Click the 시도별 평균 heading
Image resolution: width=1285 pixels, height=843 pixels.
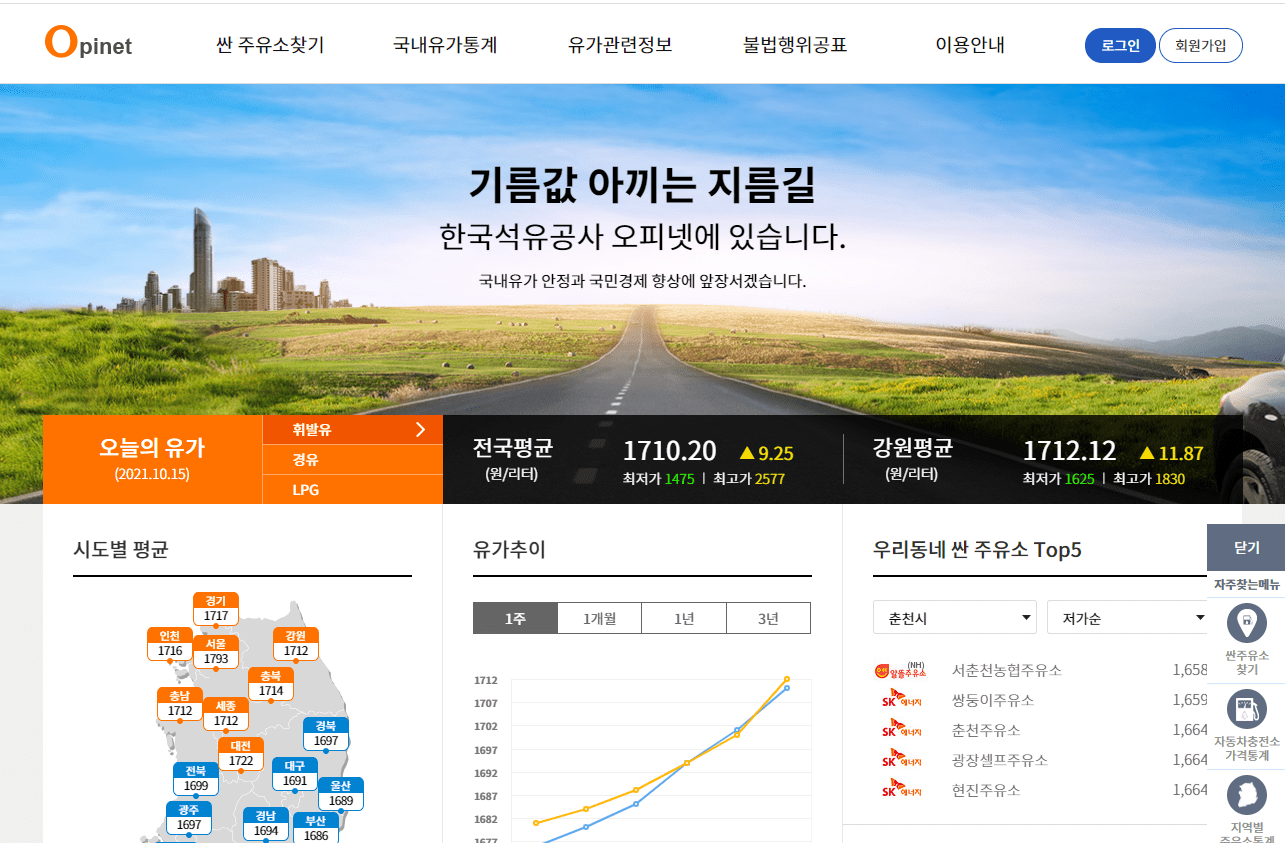[120, 549]
